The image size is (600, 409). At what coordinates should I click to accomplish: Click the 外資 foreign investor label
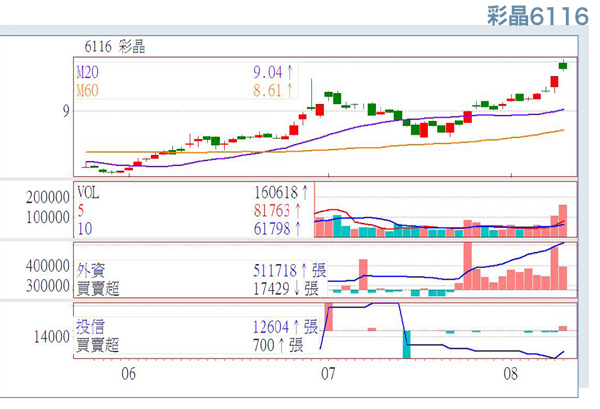(91, 269)
